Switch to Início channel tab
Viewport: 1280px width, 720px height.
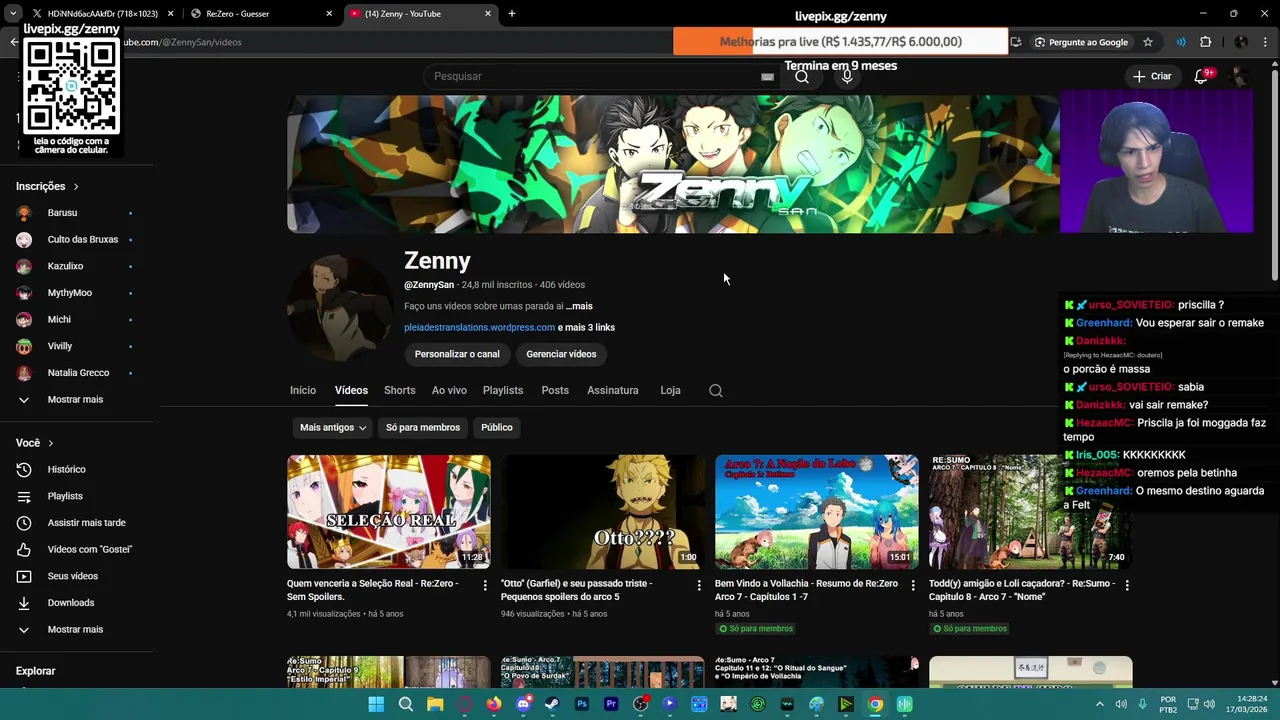click(303, 391)
